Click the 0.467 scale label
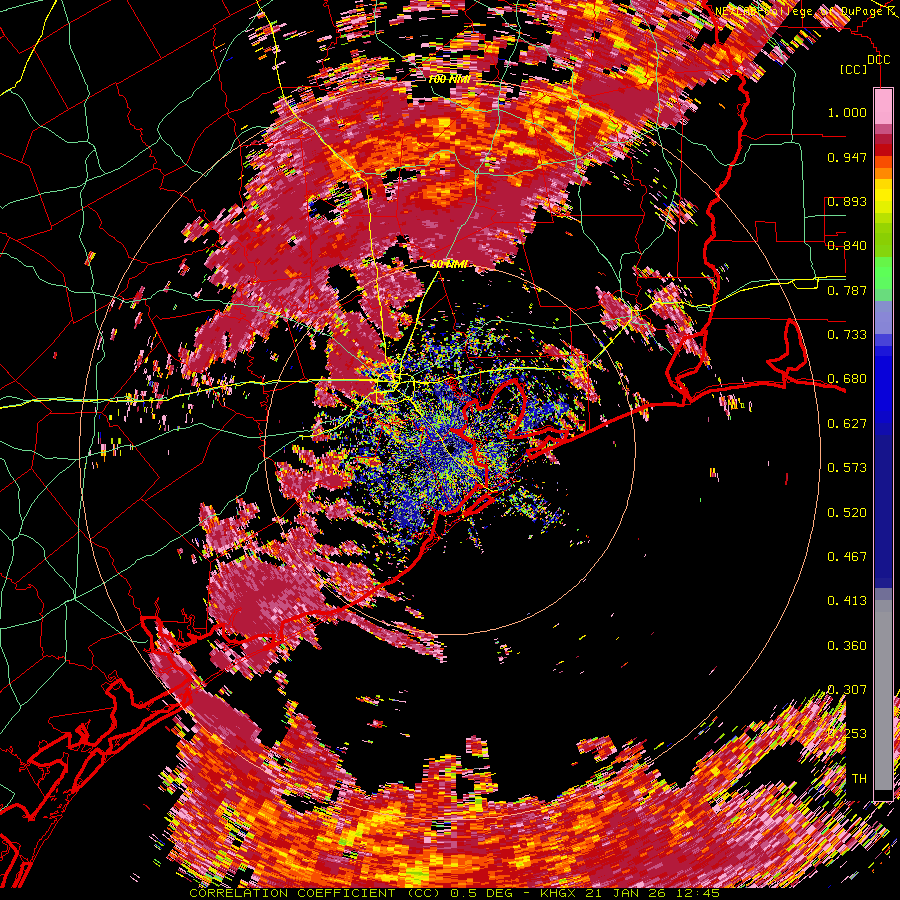 click(x=847, y=557)
